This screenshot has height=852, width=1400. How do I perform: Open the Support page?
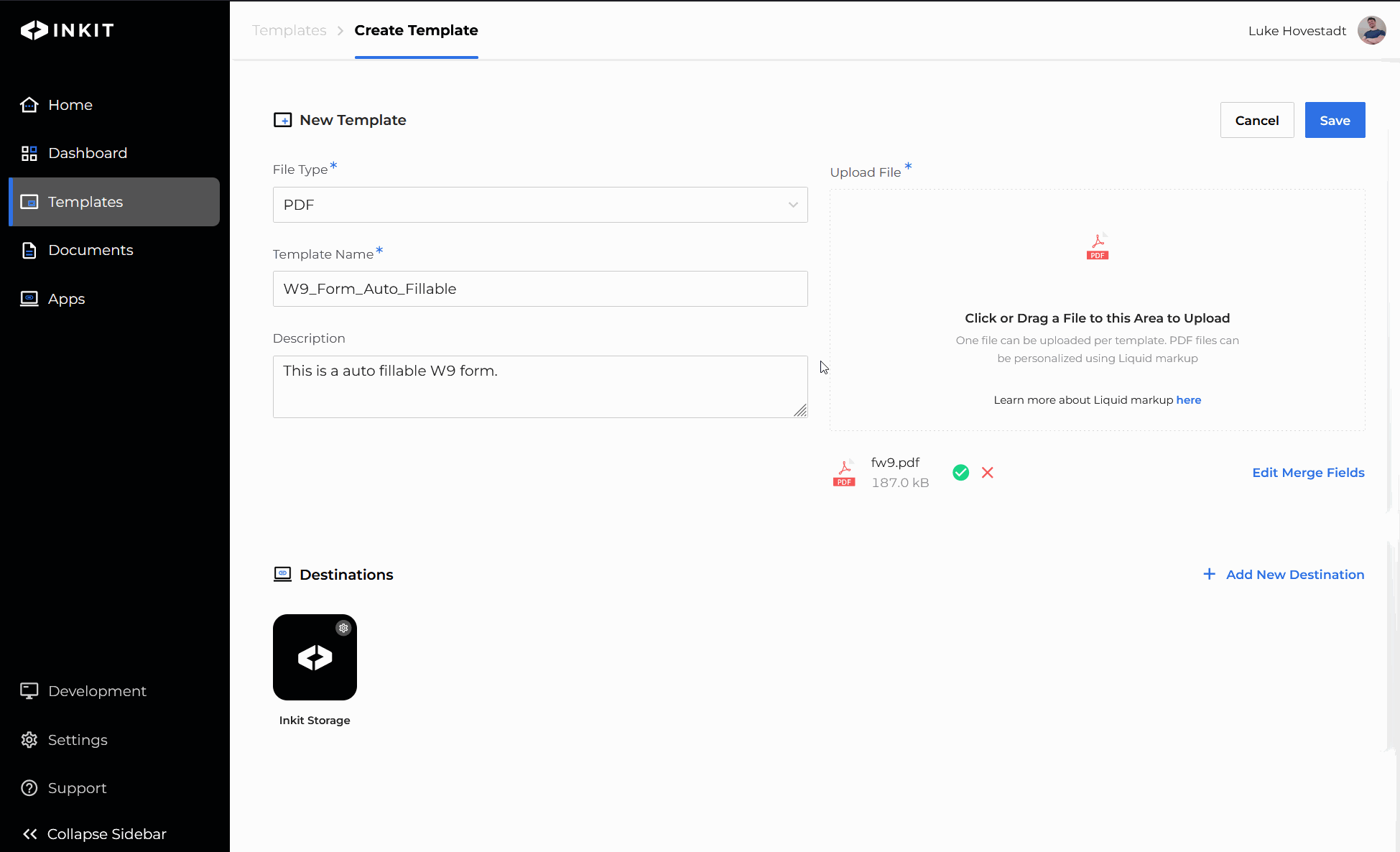point(77,788)
